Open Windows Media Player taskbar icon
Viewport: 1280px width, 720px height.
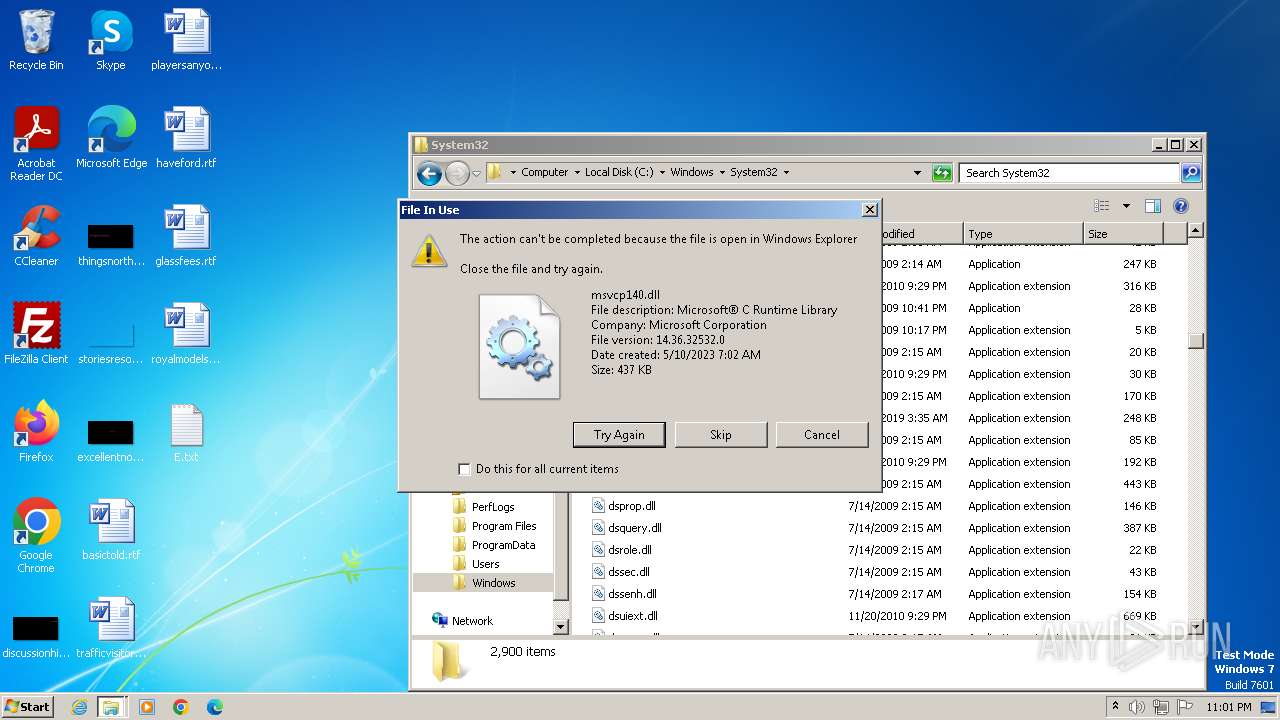[x=146, y=707]
